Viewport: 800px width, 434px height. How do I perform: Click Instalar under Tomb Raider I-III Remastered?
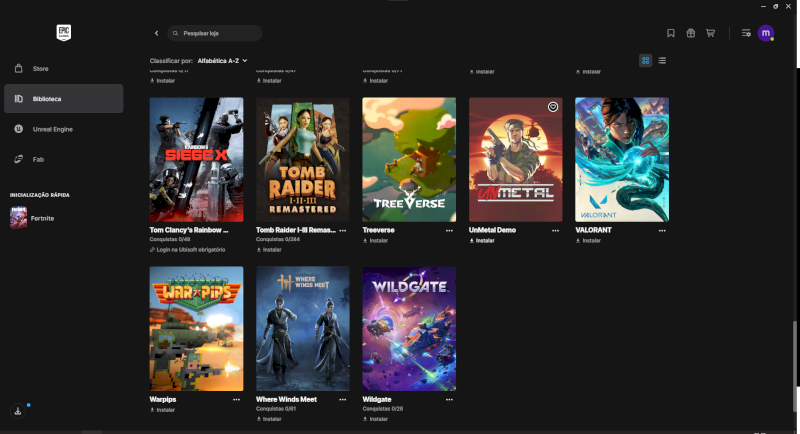tap(269, 250)
